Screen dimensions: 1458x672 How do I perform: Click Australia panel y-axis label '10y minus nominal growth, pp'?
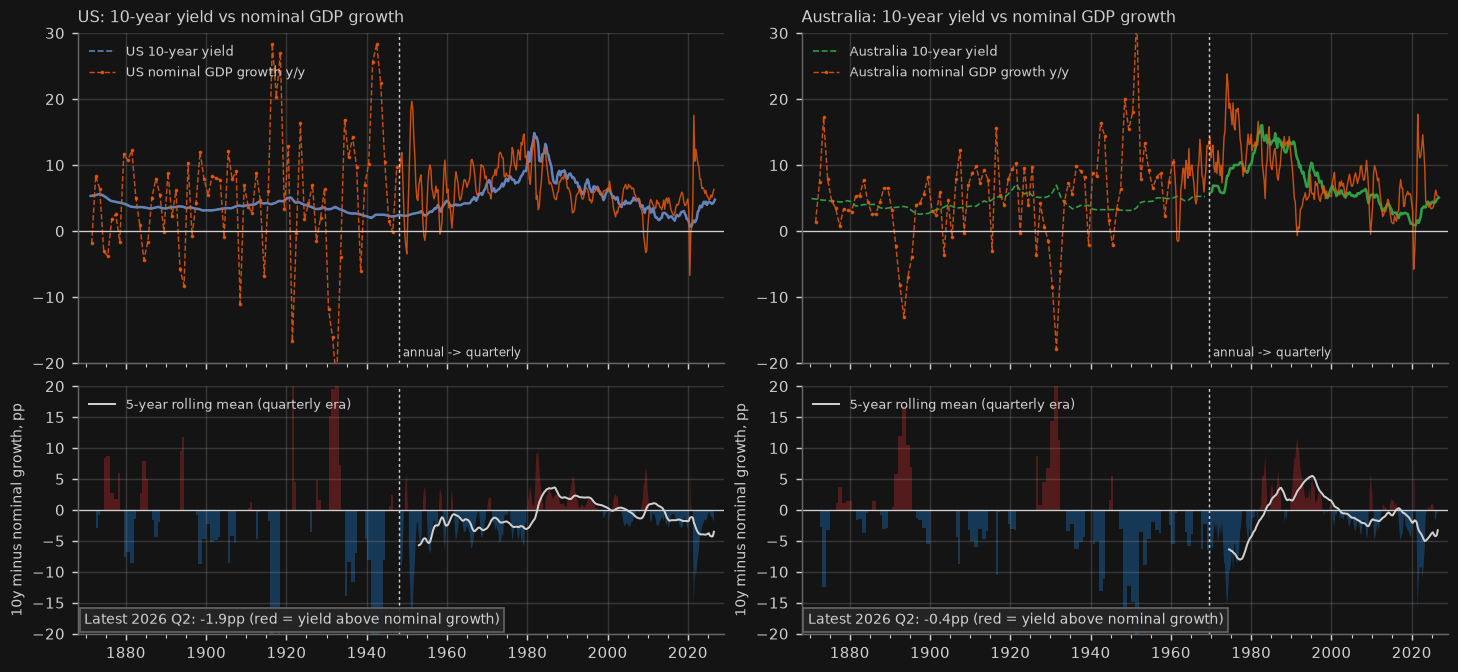coord(742,511)
